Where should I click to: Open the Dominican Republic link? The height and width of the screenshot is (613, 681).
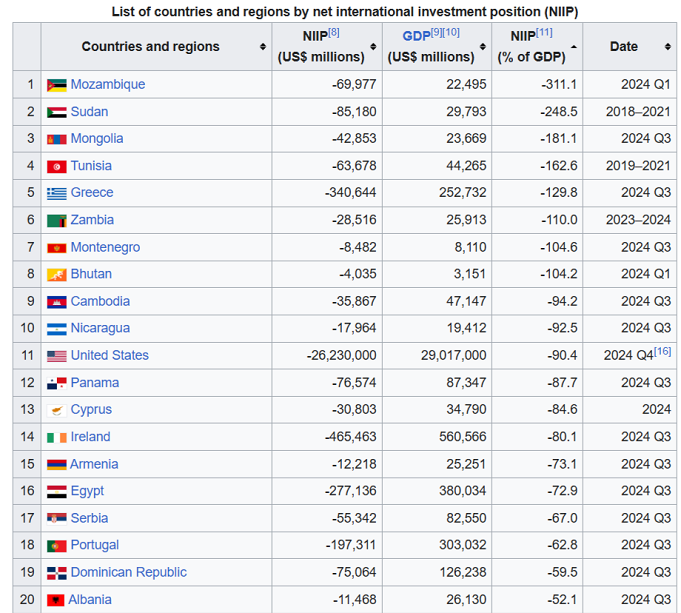pyautogui.click(x=129, y=572)
